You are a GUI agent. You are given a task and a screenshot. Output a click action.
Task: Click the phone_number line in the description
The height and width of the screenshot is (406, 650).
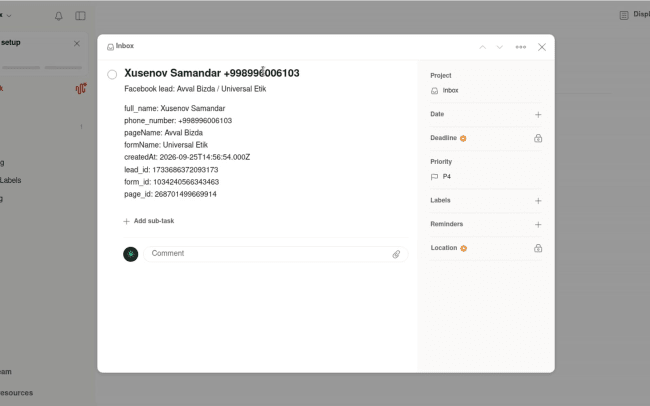point(178,121)
